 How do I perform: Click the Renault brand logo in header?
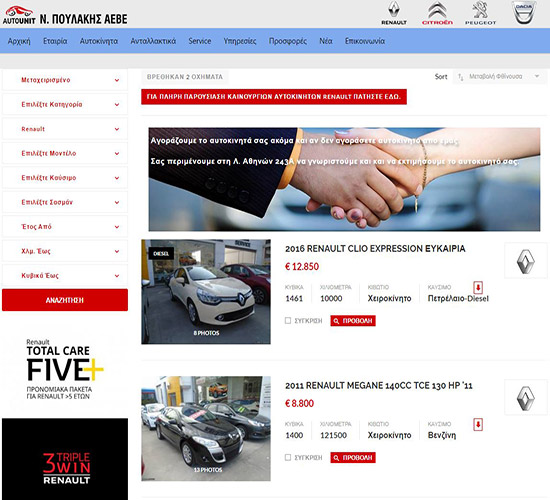pos(394,13)
